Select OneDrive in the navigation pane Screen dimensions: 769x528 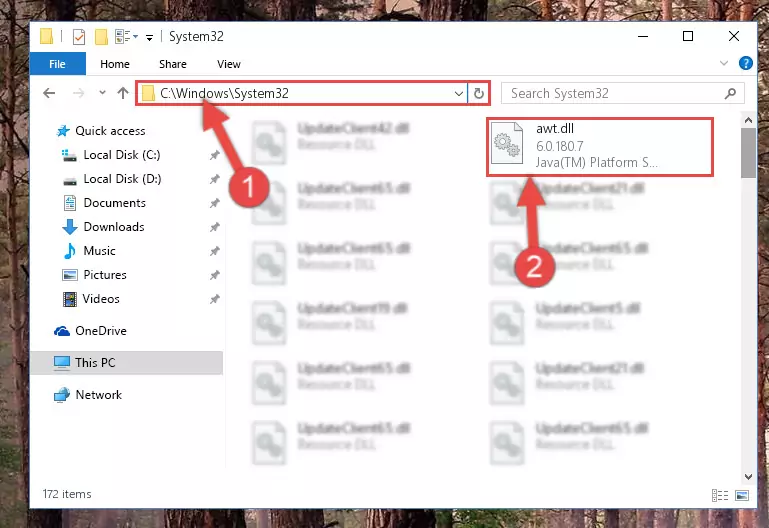[101, 331]
